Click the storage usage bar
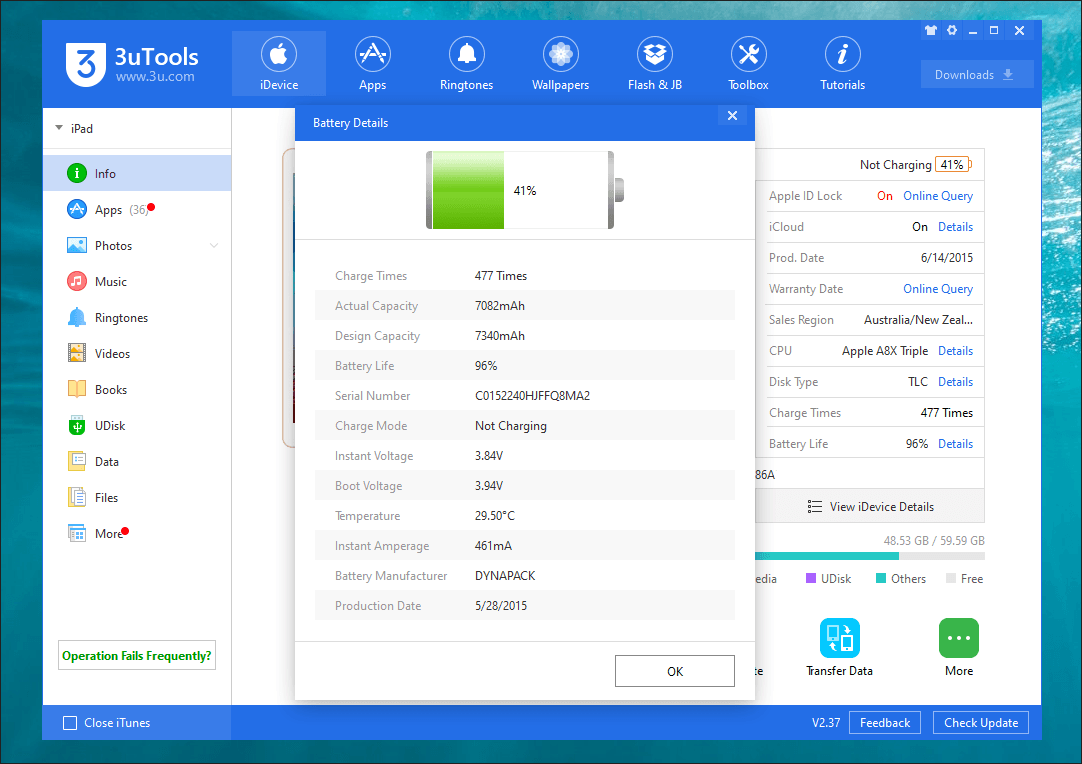This screenshot has height=764, width=1082. point(870,556)
